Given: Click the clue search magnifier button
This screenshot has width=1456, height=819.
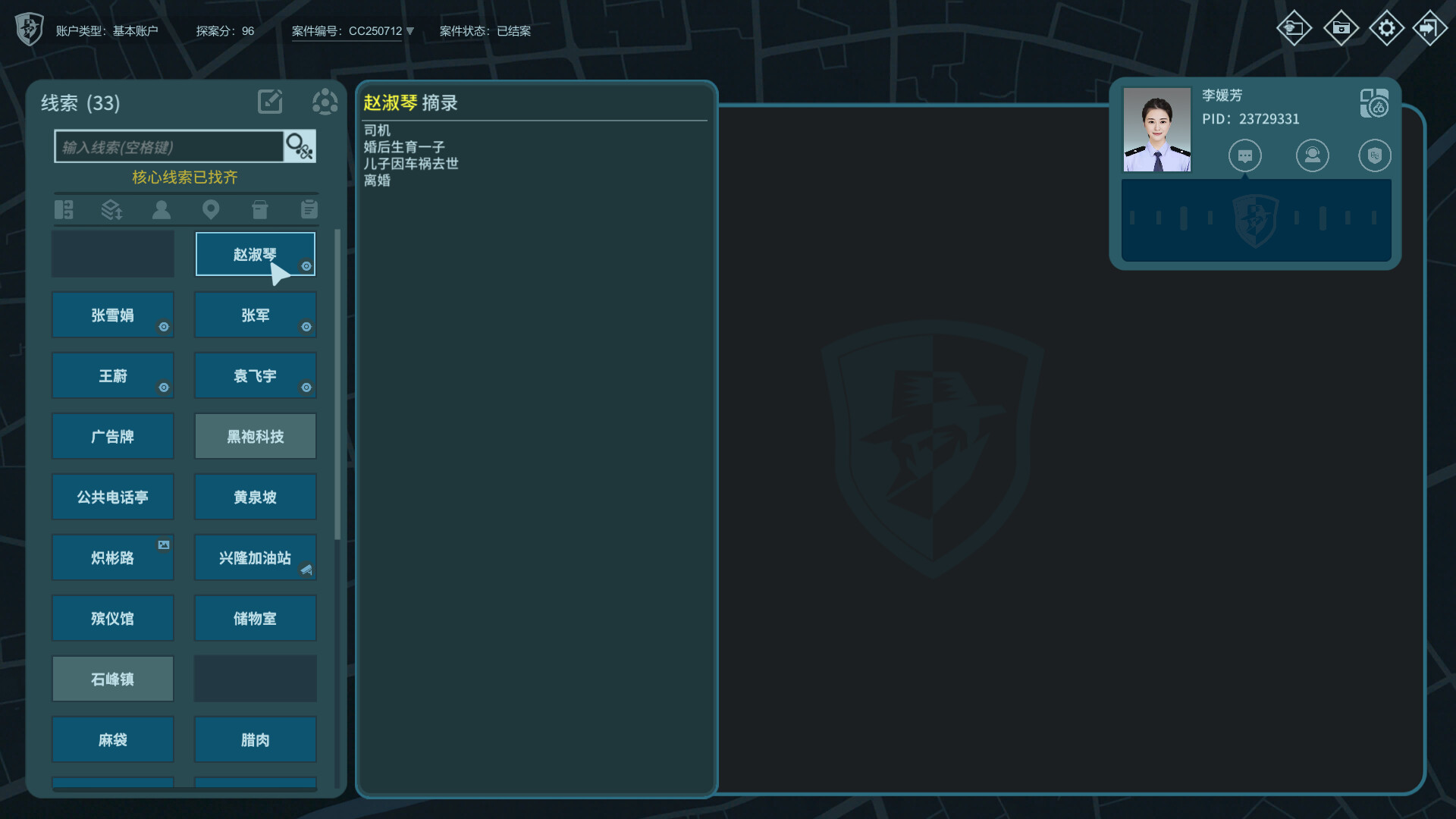Looking at the screenshot, I should tap(300, 146).
